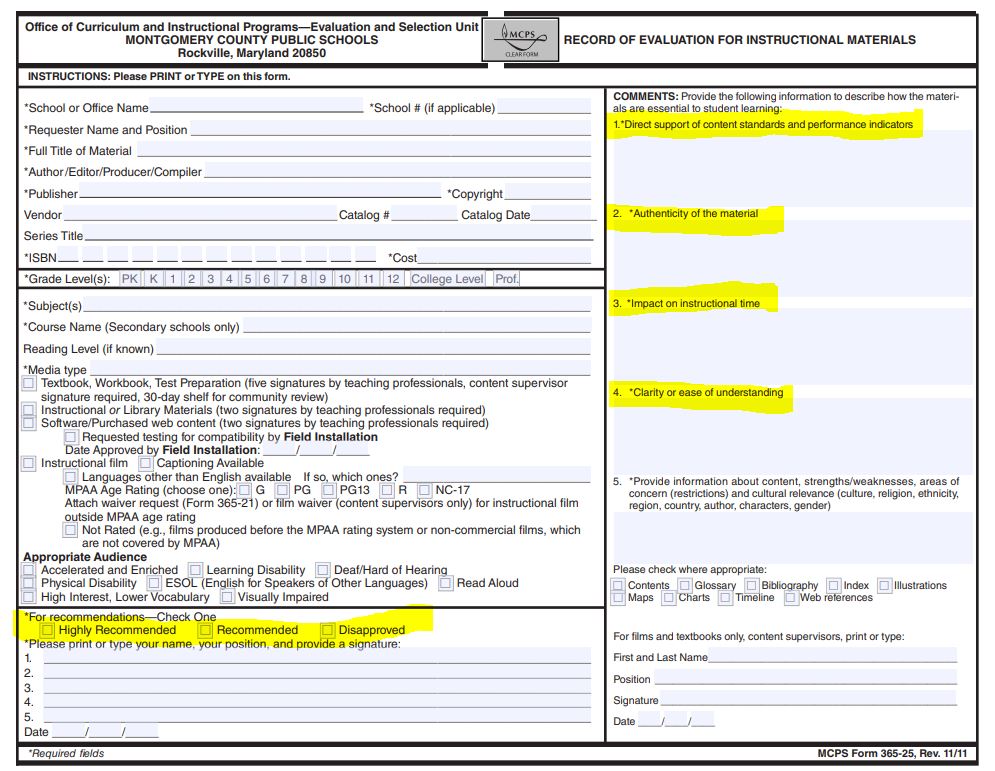Screen dimensions: 995x771
Task: Check the Highly Recommended box
Action: 47,630
